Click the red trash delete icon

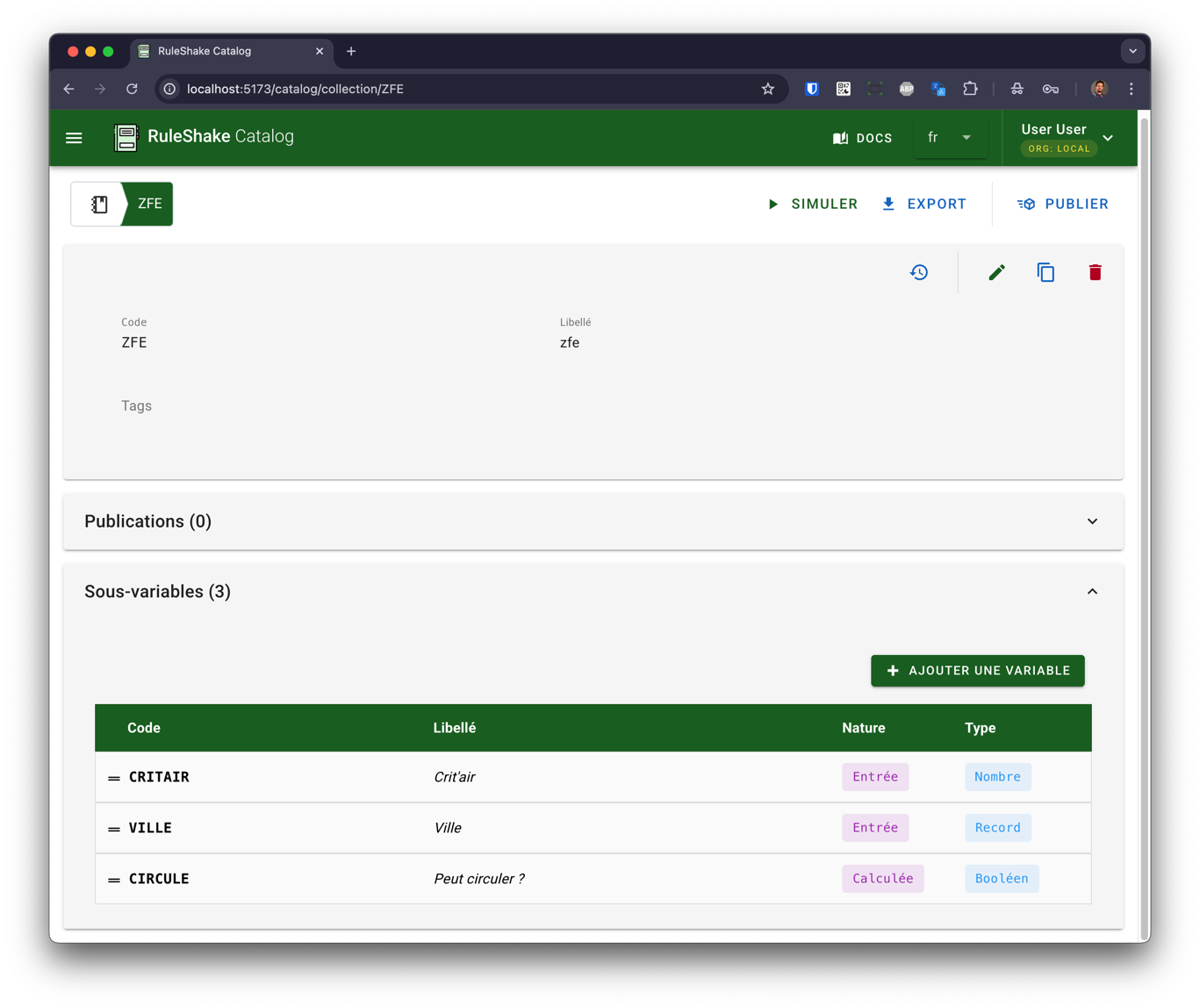(1095, 272)
